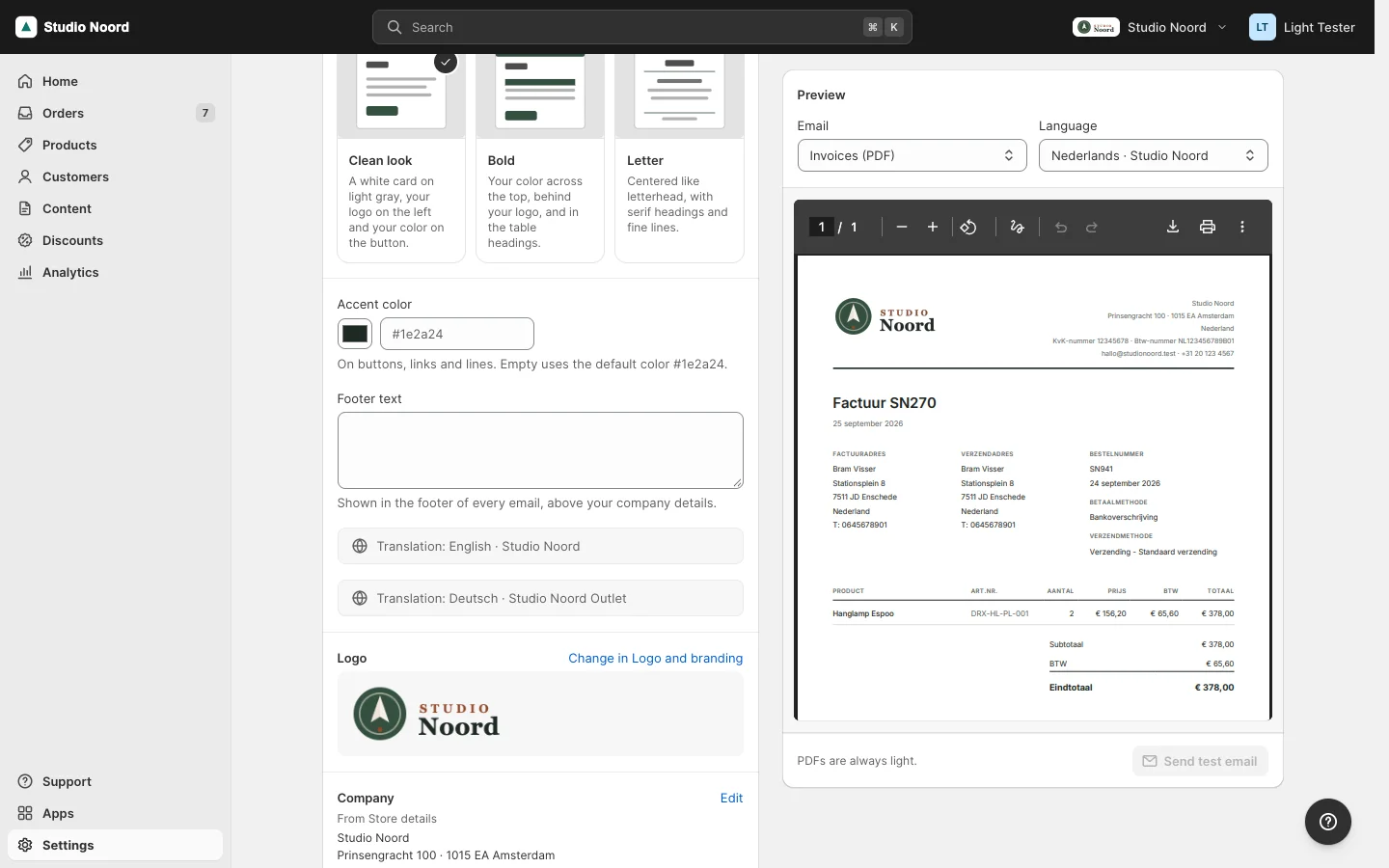Open PDF viewer more options menu
Viewport: 1389px width, 868px height.
1242,228
